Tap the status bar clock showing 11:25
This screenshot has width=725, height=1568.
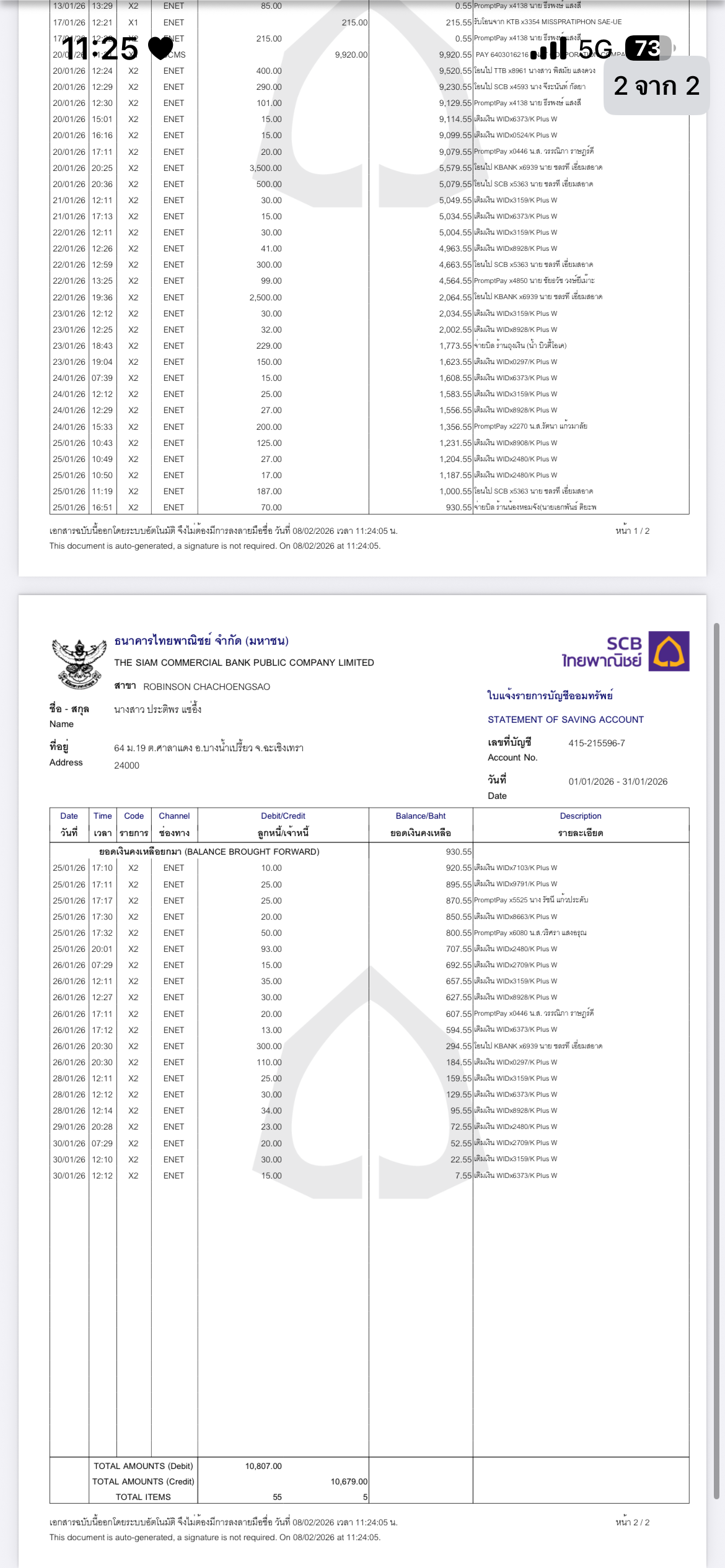click(99, 49)
